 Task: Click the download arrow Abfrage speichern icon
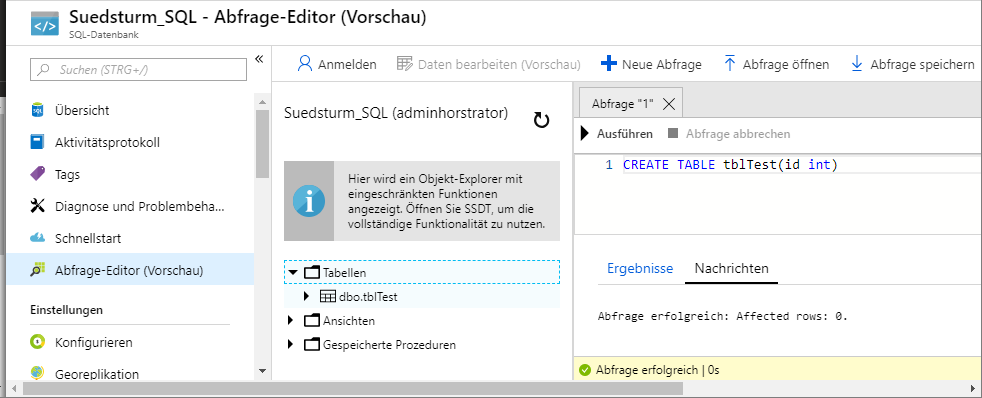(x=857, y=64)
